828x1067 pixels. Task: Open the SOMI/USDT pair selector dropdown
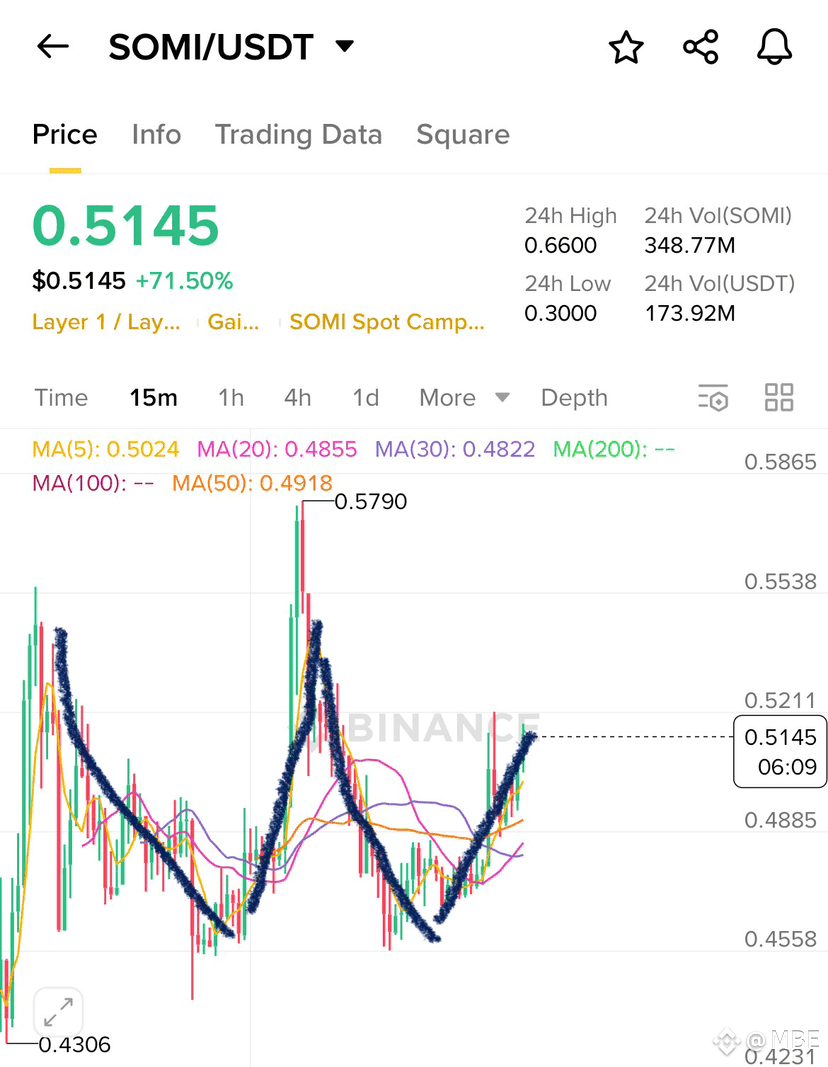(344, 46)
